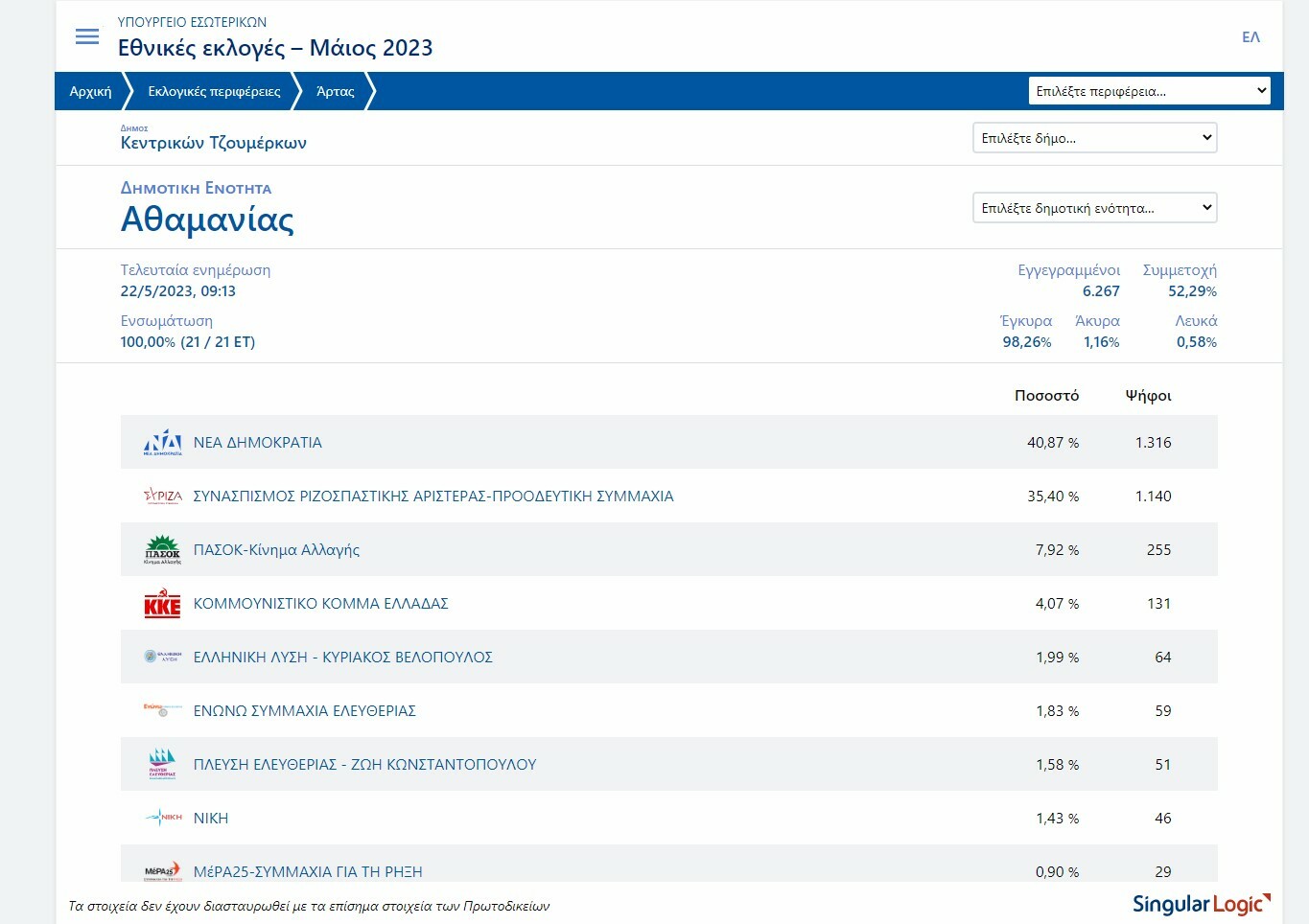Click the ΜέΡΑ25 party logo
The height and width of the screenshot is (924, 1309).
tap(162, 870)
